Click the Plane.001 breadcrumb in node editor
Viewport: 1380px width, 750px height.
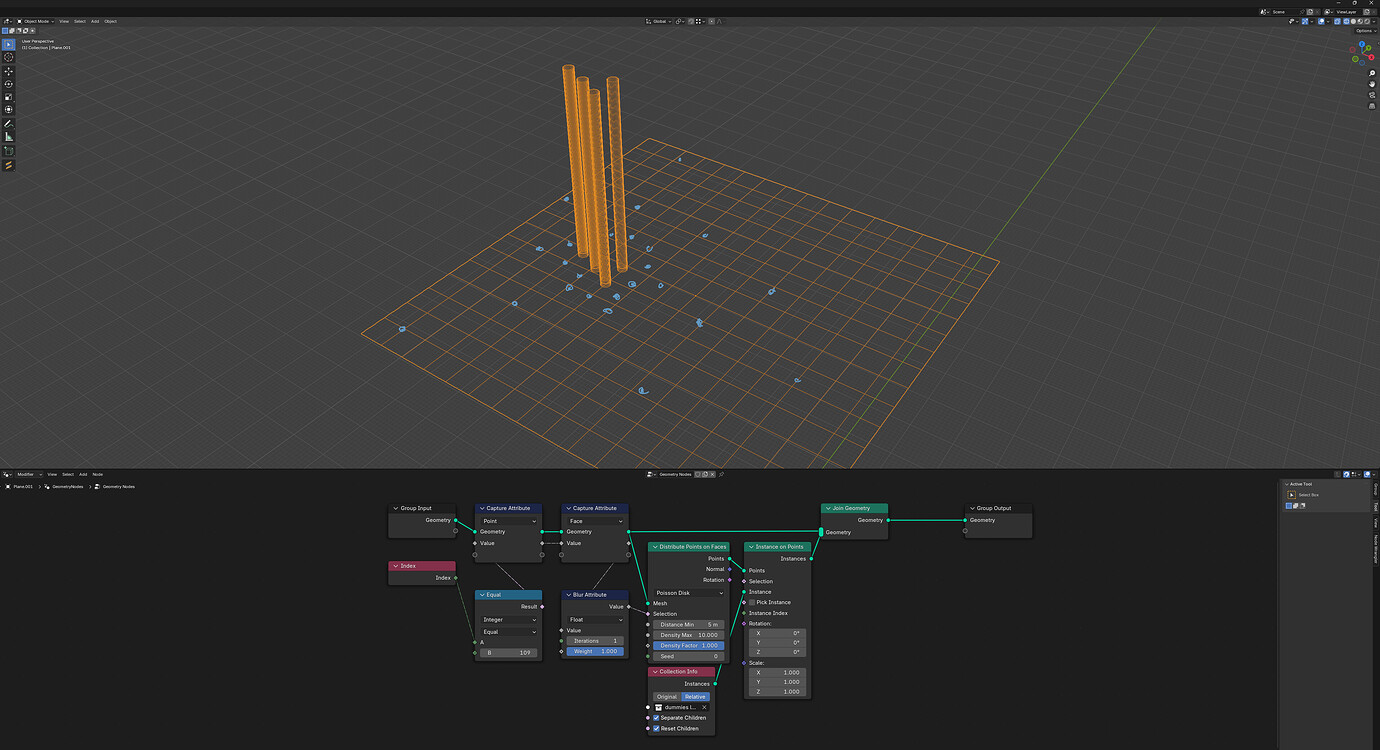(21, 487)
